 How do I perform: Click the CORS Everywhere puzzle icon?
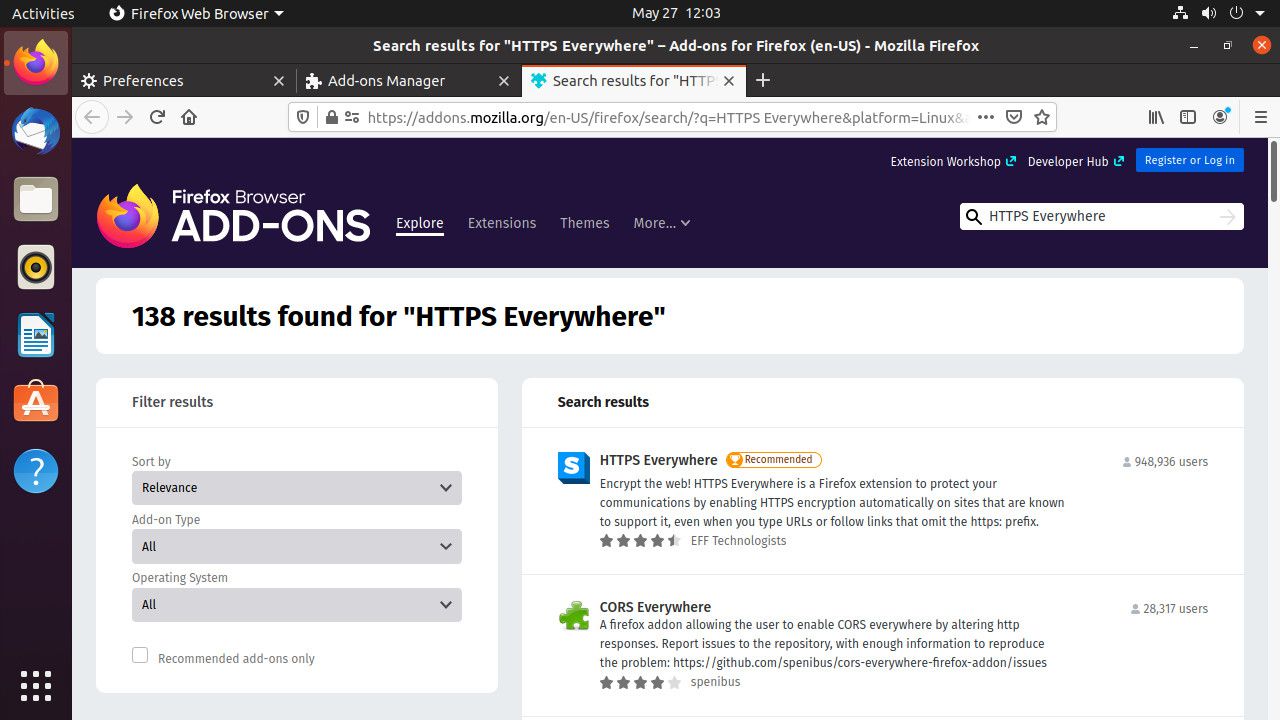[574, 615]
